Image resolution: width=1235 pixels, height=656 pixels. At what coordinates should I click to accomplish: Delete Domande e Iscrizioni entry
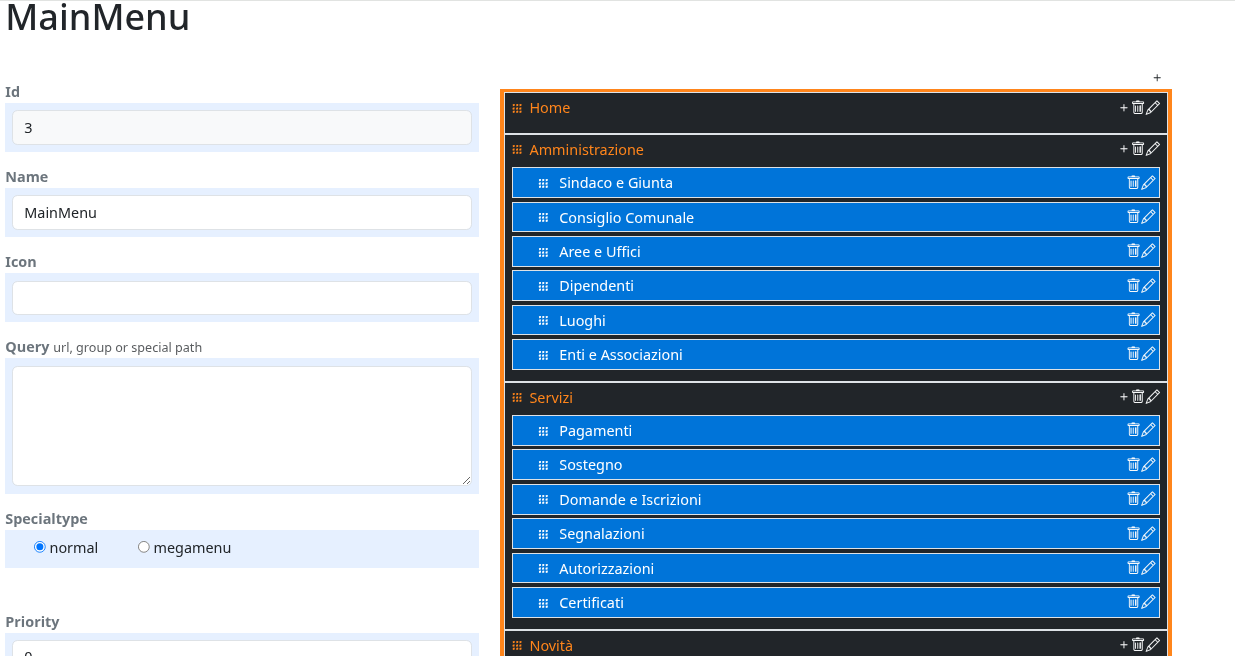point(1134,498)
